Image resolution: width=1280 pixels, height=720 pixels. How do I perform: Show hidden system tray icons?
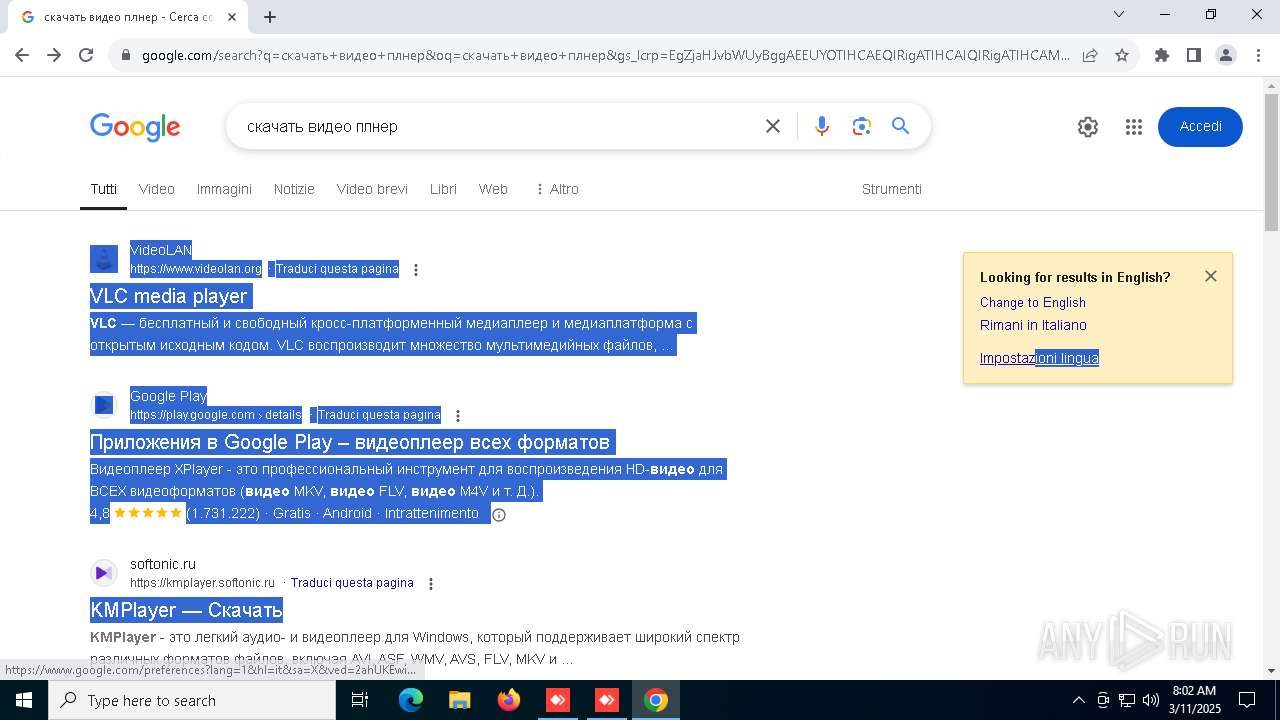[x=1078, y=700]
